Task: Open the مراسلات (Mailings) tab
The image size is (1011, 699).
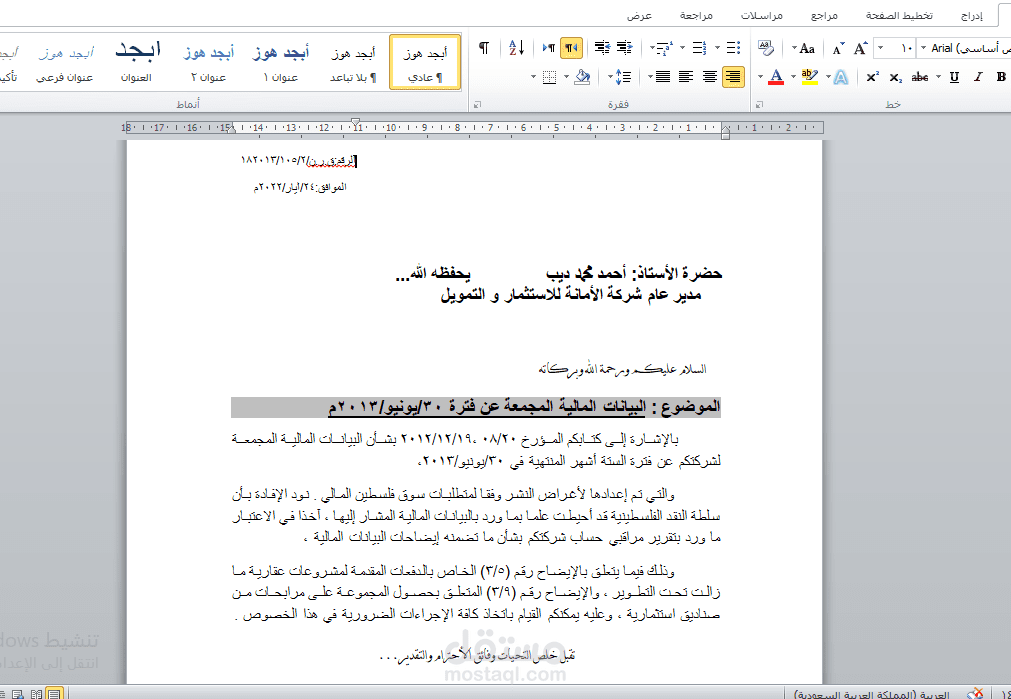Action: [x=761, y=15]
